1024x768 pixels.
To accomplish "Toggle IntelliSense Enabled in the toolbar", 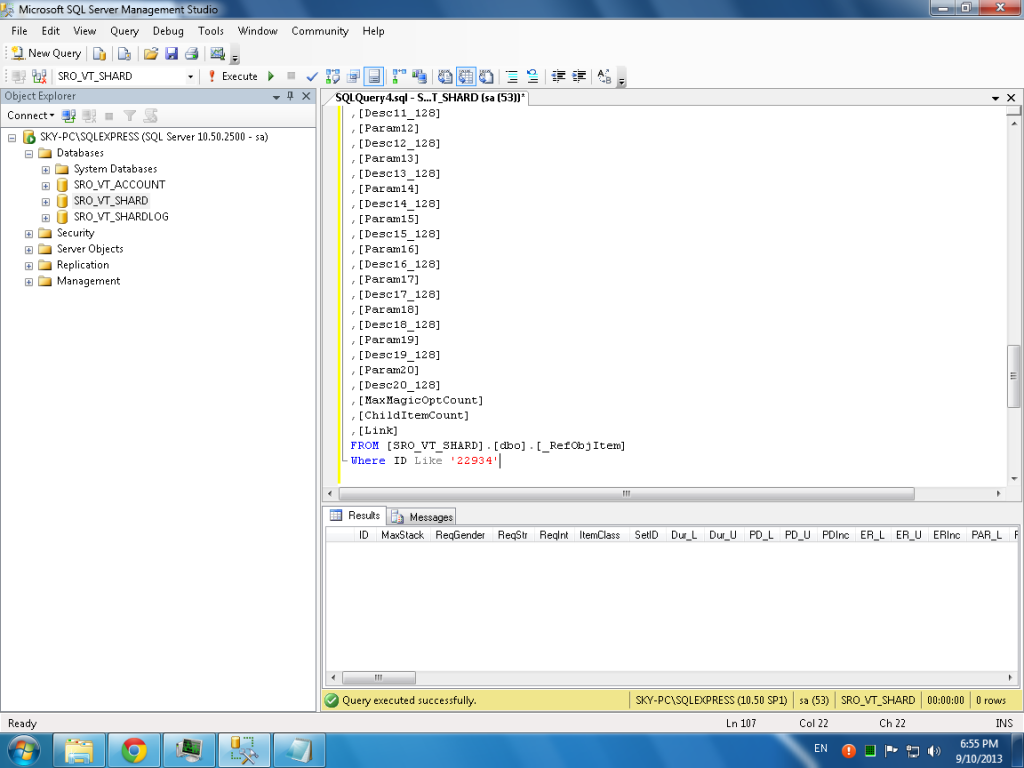I will 374,76.
